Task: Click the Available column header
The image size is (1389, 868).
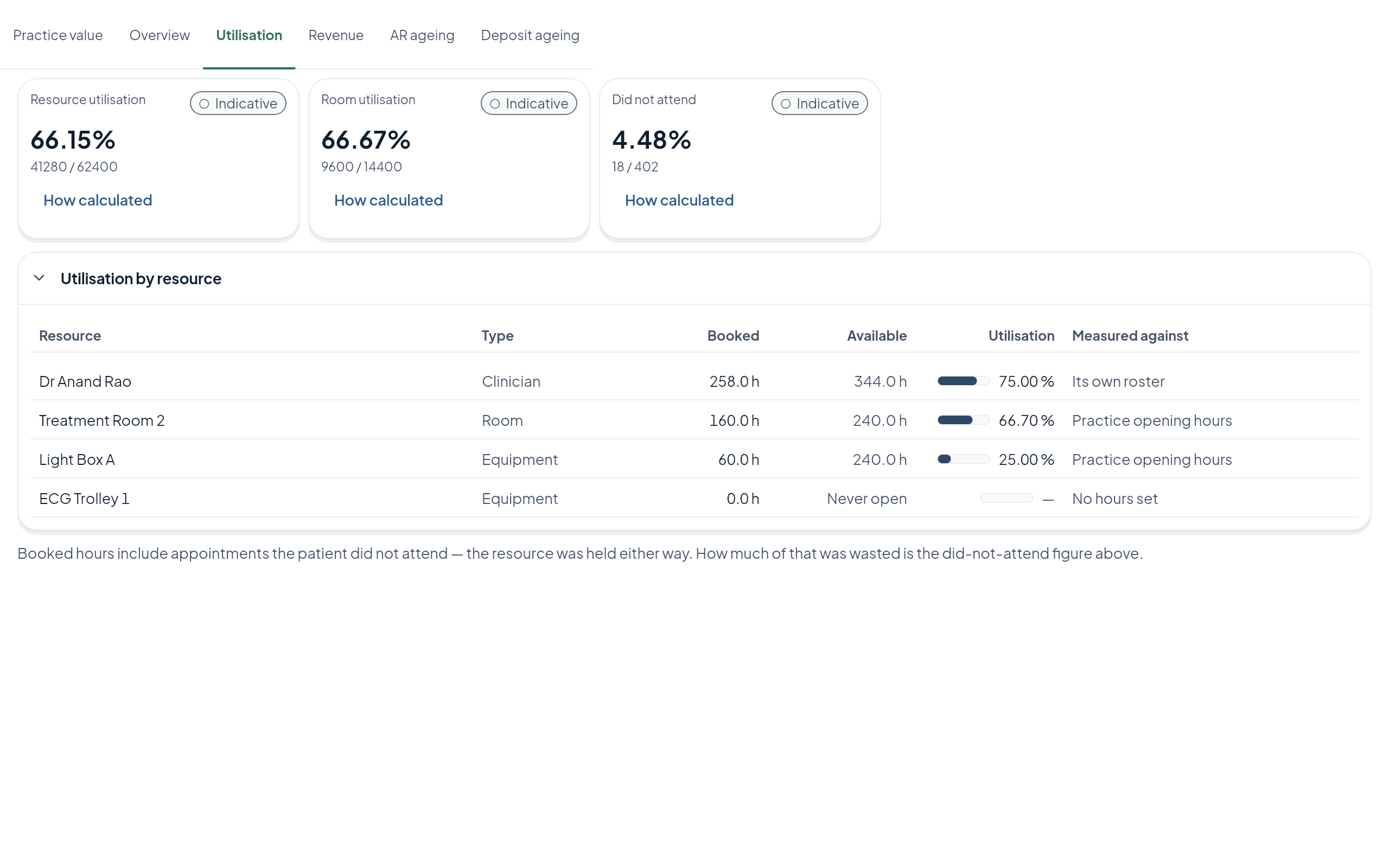Action: point(877,336)
